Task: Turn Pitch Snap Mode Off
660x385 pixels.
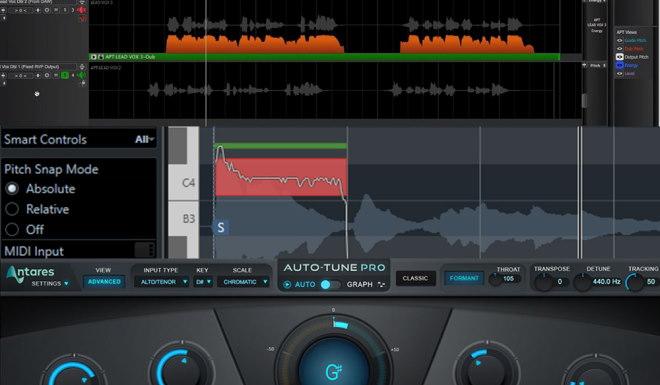Action: (12, 229)
